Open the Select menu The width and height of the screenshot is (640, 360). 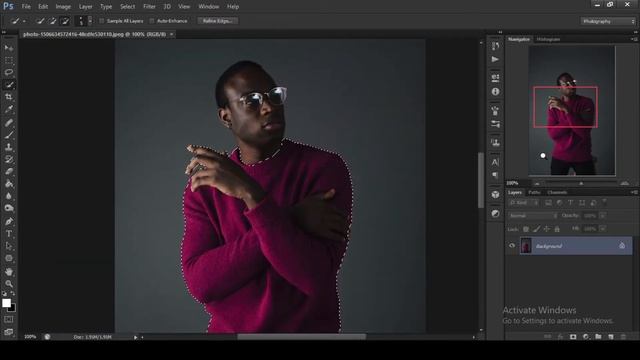tap(127, 7)
